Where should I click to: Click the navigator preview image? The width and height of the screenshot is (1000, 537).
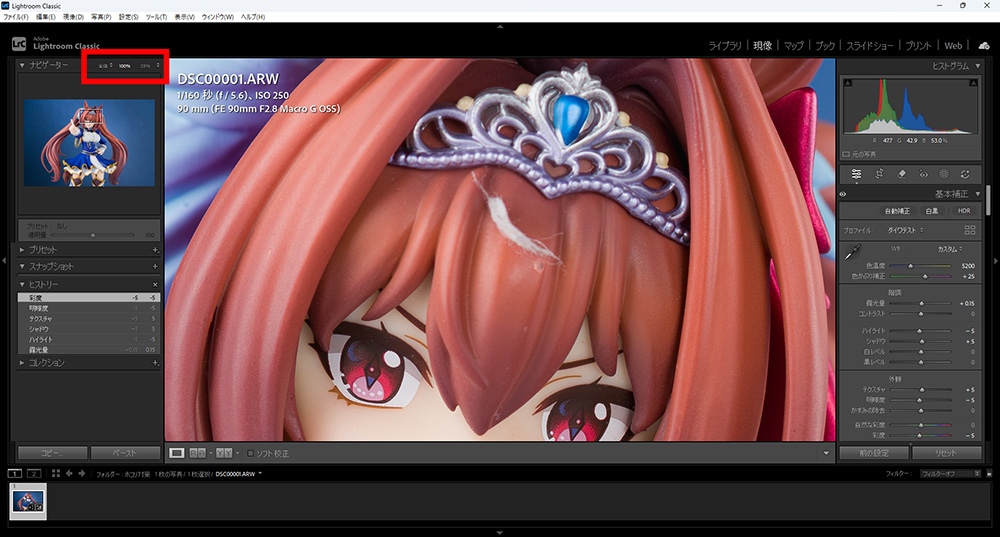click(x=89, y=143)
